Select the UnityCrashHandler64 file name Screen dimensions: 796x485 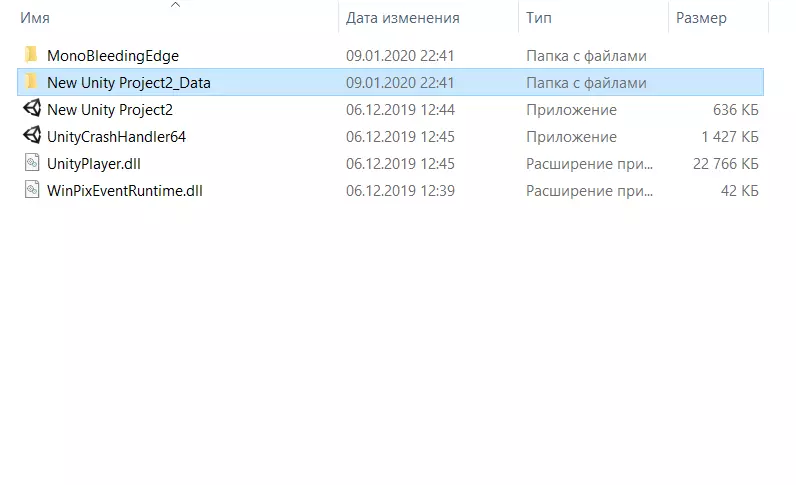tap(116, 137)
